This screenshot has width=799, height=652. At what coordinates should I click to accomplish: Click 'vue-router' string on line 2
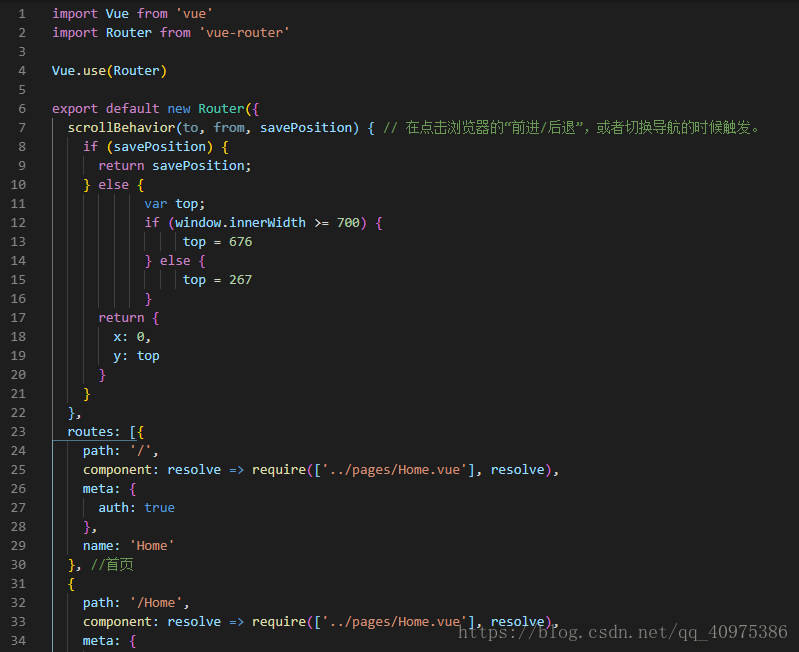tap(244, 33)
